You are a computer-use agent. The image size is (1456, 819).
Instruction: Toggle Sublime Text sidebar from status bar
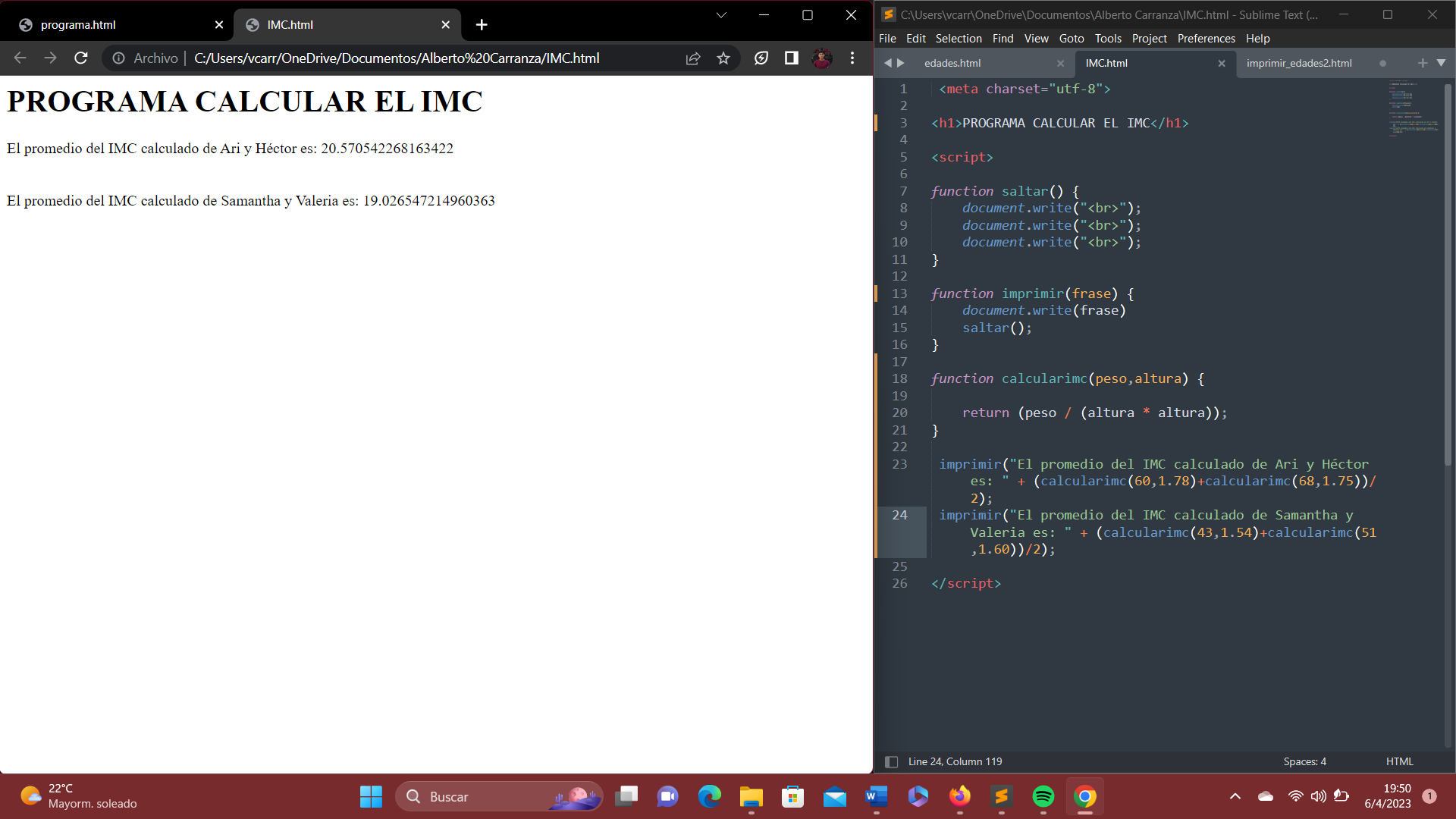point(892,761)
